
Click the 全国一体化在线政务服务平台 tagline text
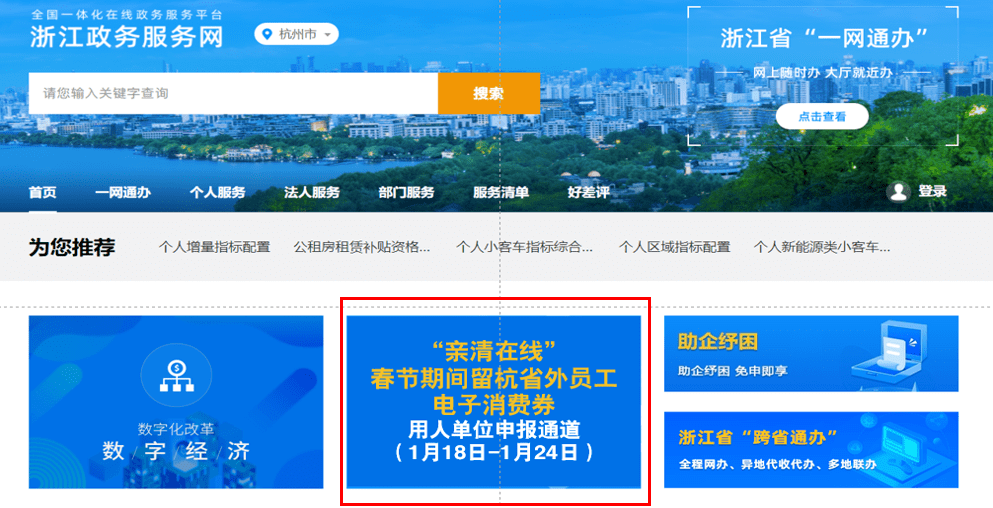tap(127, 14)
